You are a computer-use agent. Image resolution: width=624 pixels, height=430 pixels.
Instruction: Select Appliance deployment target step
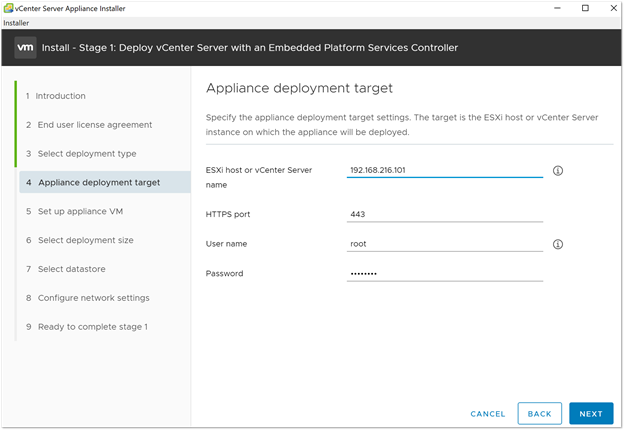pyautogui.click(x=98, y=183)
